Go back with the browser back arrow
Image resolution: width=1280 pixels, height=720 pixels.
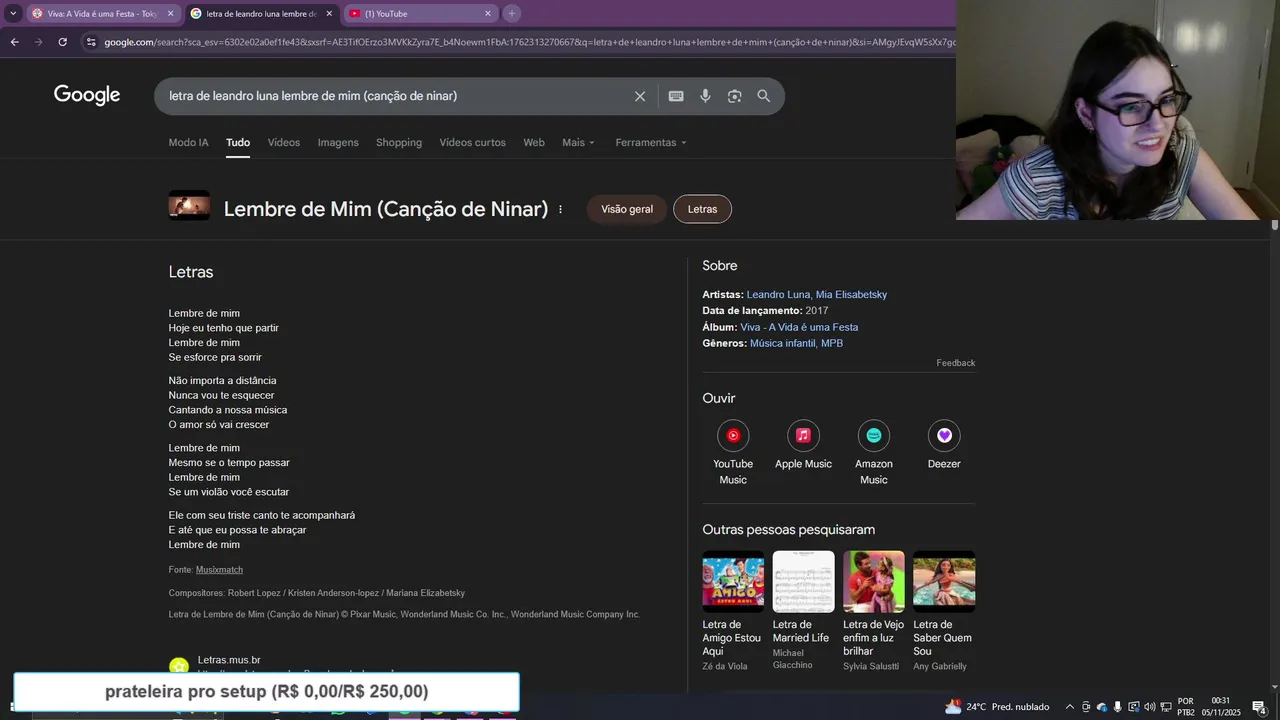click(14, 42)
